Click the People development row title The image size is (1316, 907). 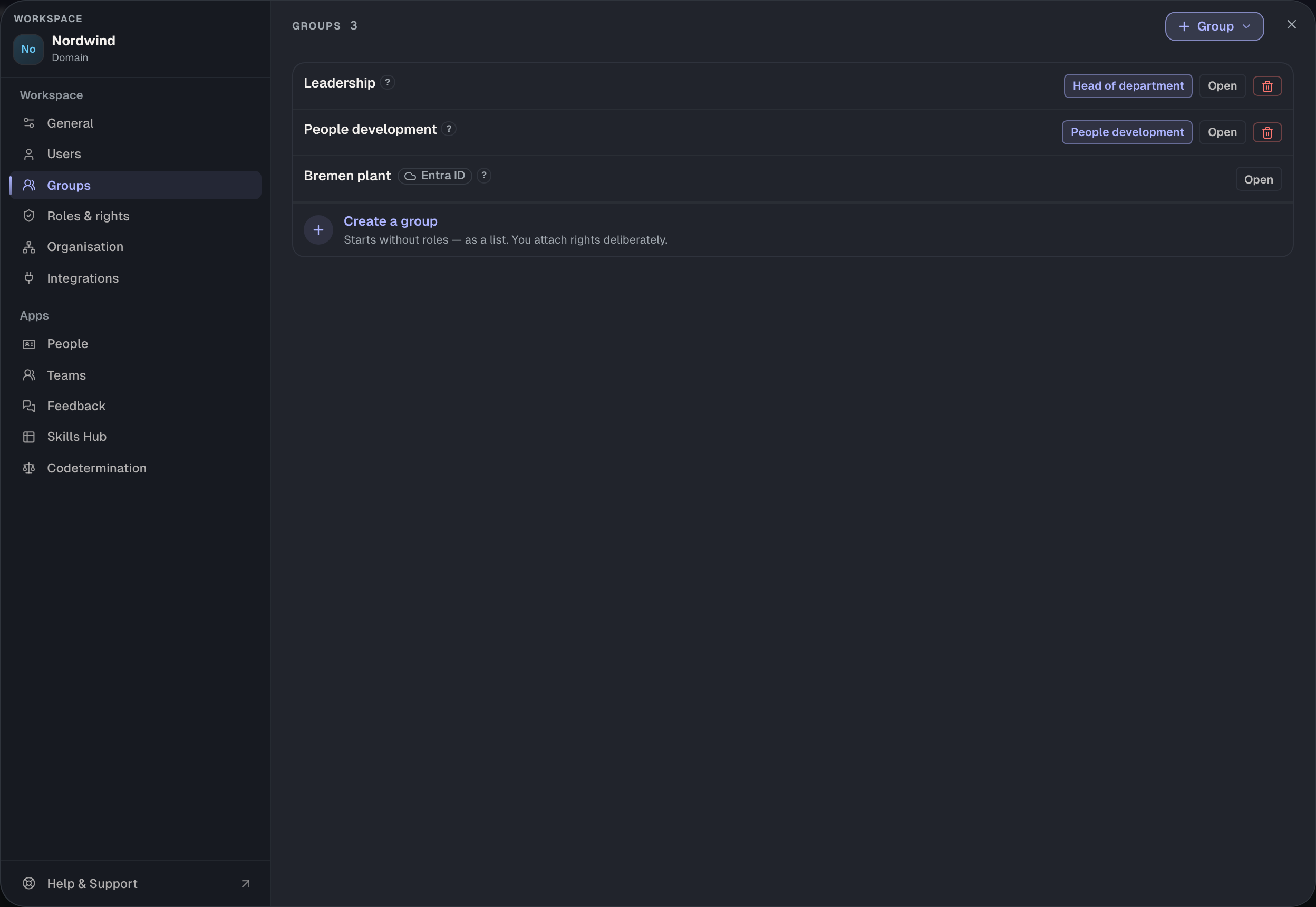tap(370, 130)
